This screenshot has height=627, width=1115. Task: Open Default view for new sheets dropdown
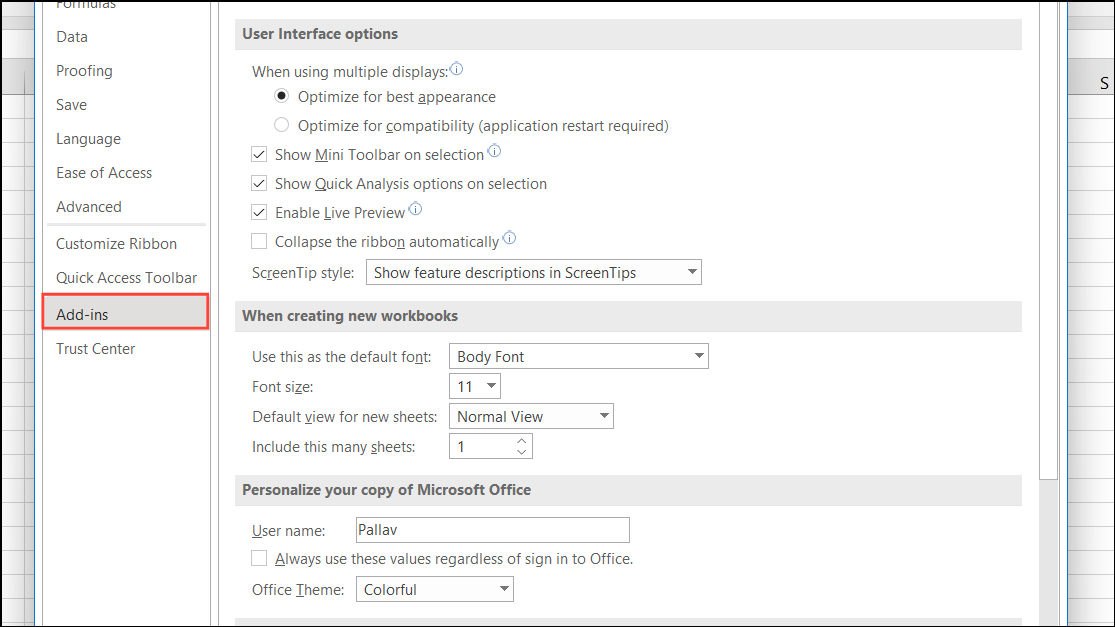point(531,416)
